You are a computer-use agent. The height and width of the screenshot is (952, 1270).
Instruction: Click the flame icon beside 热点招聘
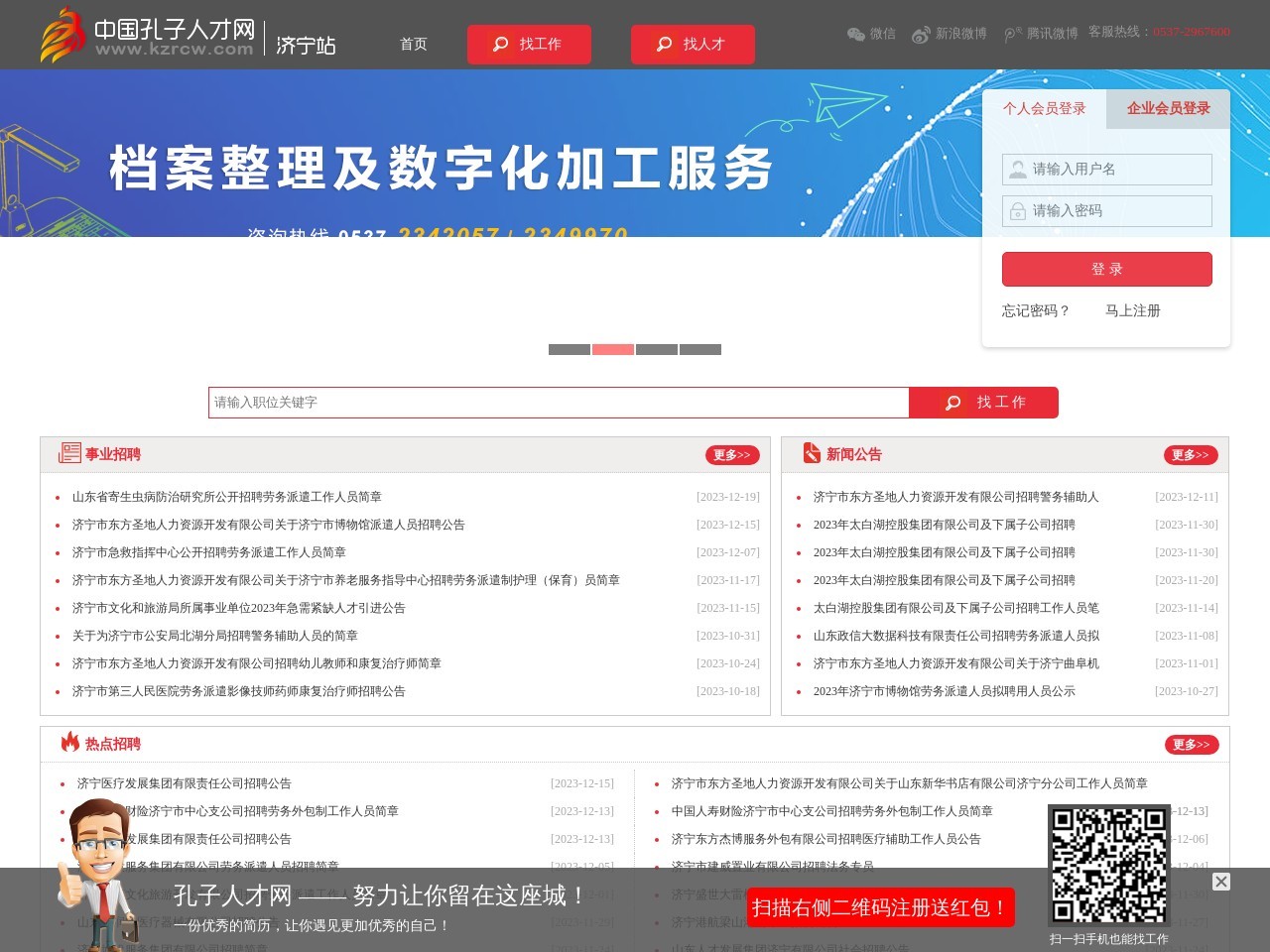[x=68, y=743]
